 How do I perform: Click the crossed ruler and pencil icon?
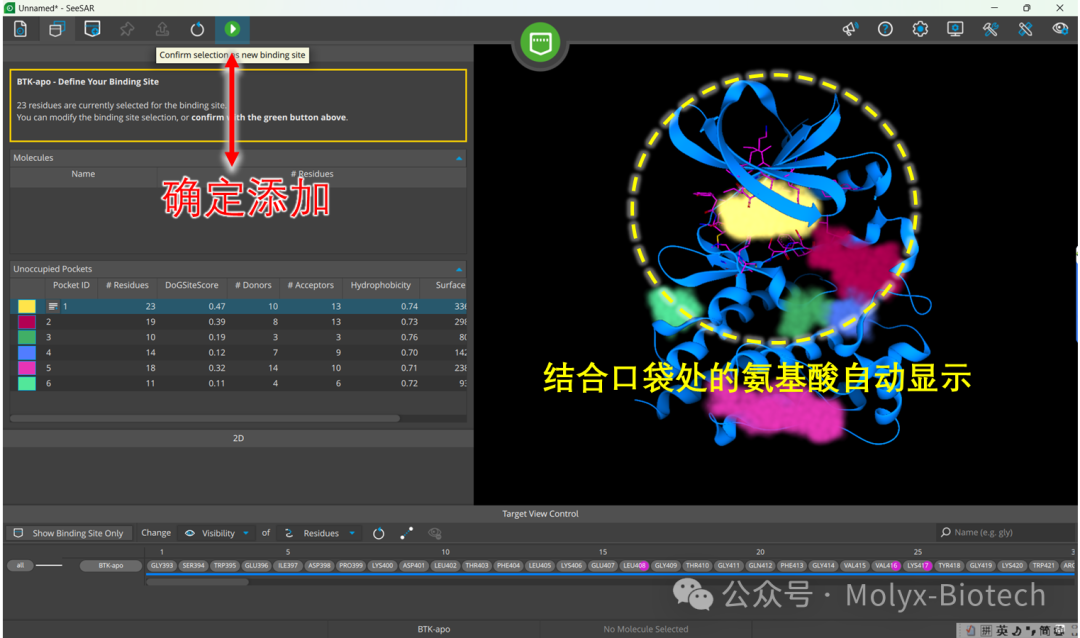1026,29
